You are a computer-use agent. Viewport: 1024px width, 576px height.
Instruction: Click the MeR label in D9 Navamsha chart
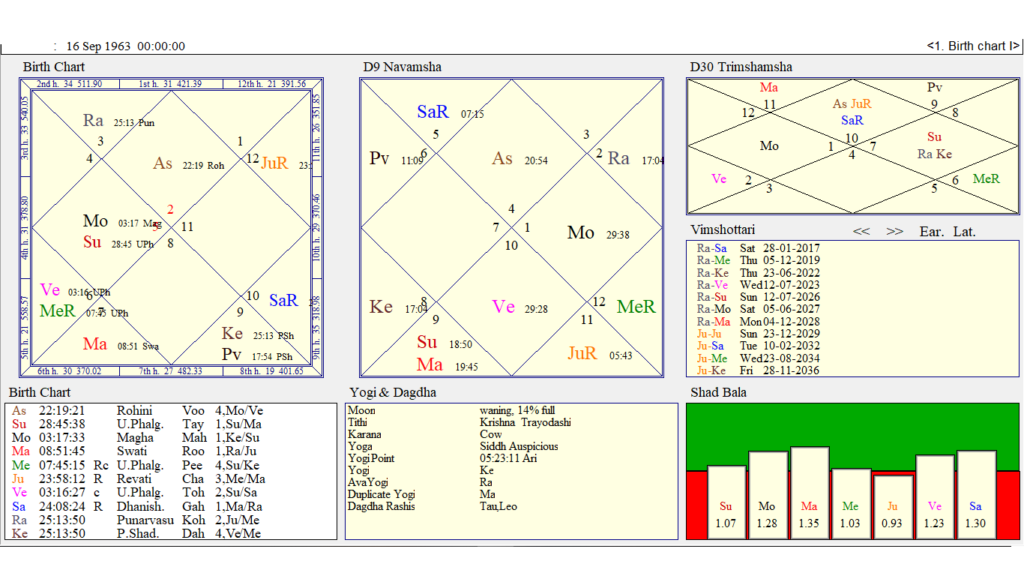click(636, 307)
